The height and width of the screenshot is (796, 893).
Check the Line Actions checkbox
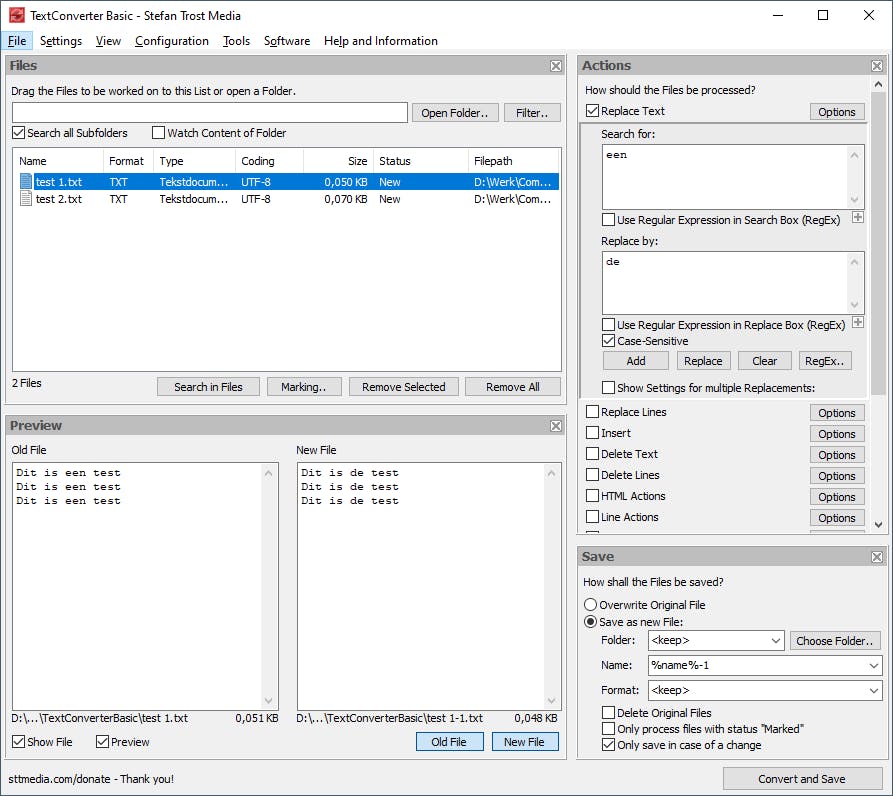pos(592,517)
